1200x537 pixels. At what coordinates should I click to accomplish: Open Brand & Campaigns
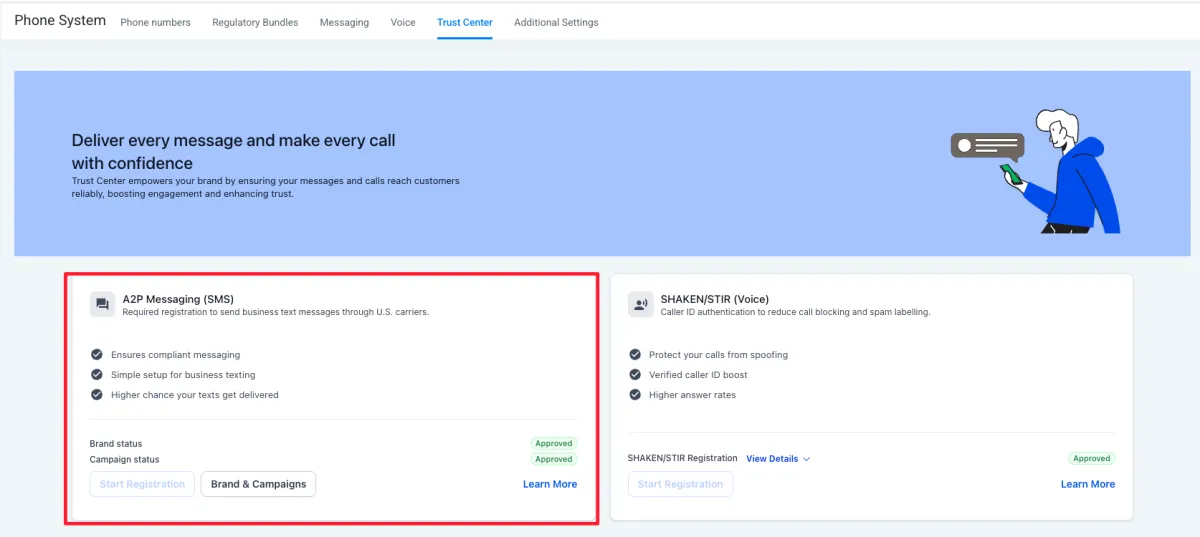click(258, 484)
